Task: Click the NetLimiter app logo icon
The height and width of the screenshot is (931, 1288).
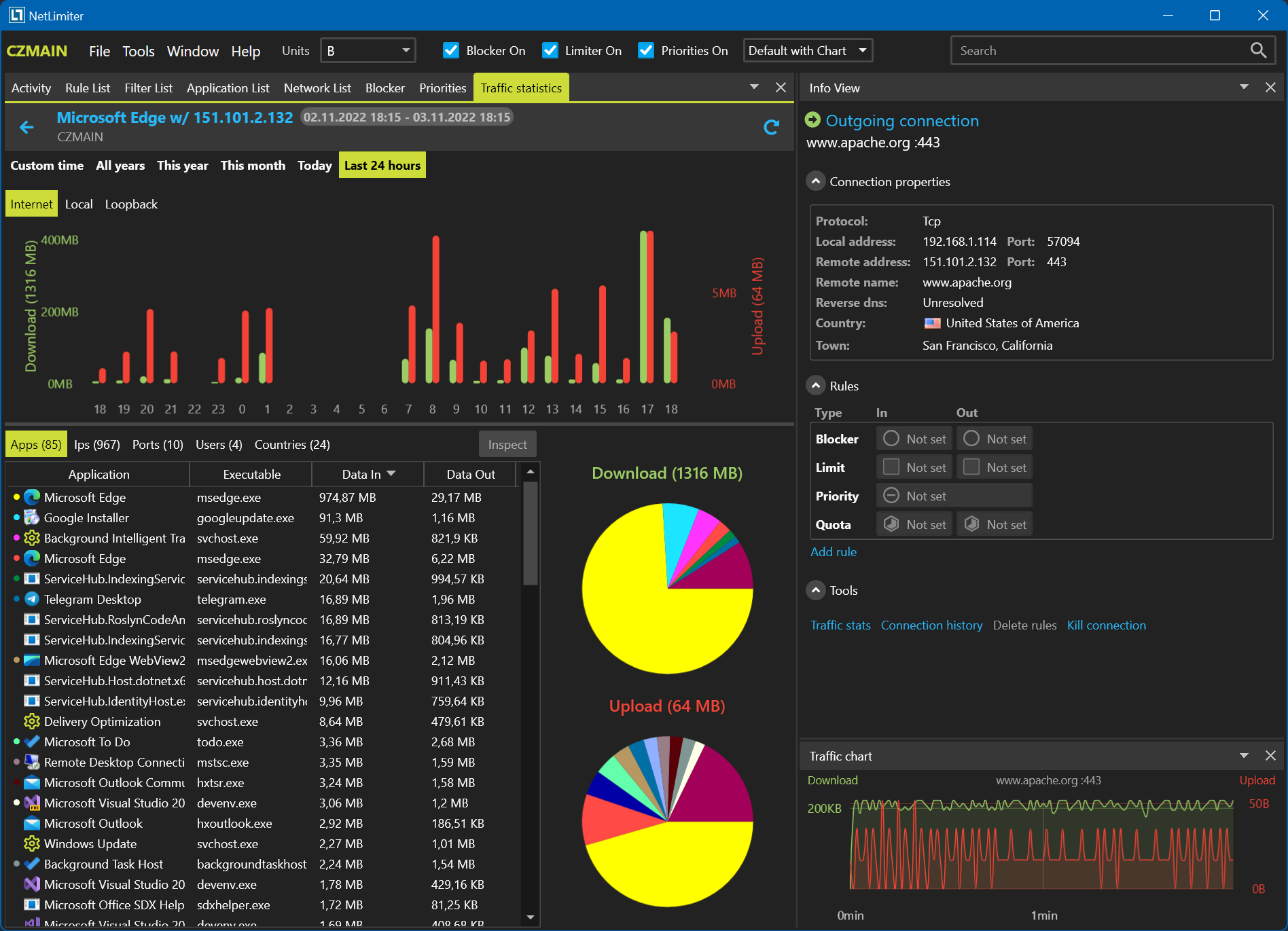Action: pyautogui.click(x=16, y=15)
